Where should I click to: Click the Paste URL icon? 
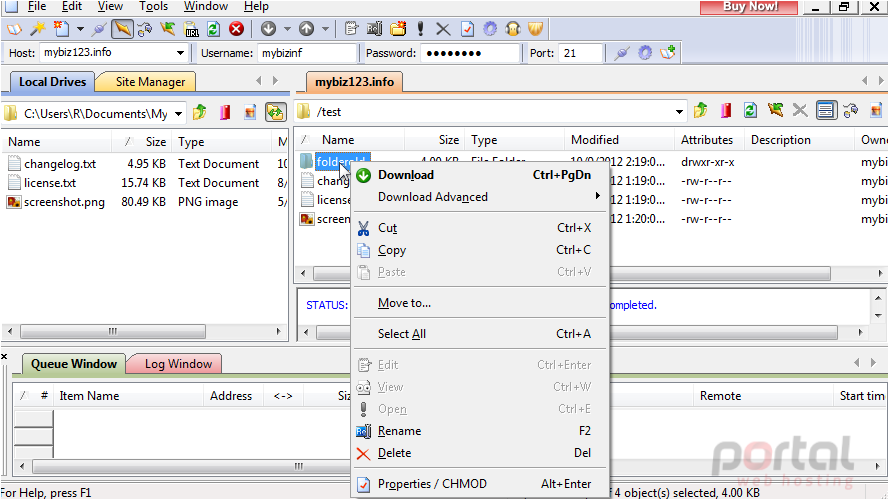coord(192,28)
